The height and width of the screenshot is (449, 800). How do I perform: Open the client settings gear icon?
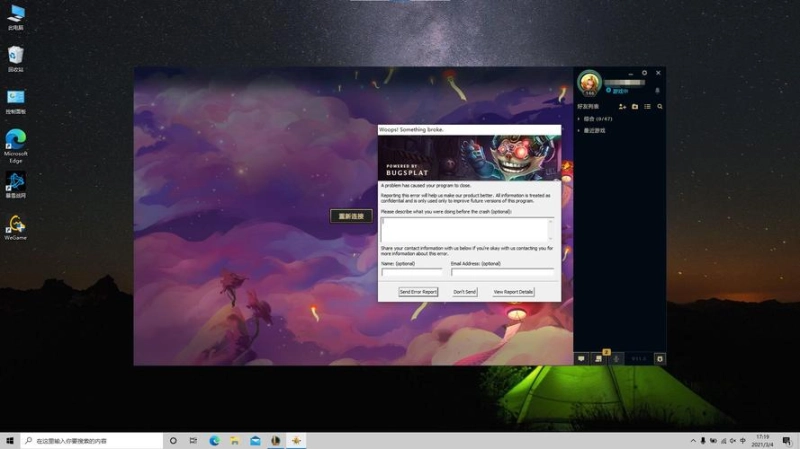(x=644, y=73)
